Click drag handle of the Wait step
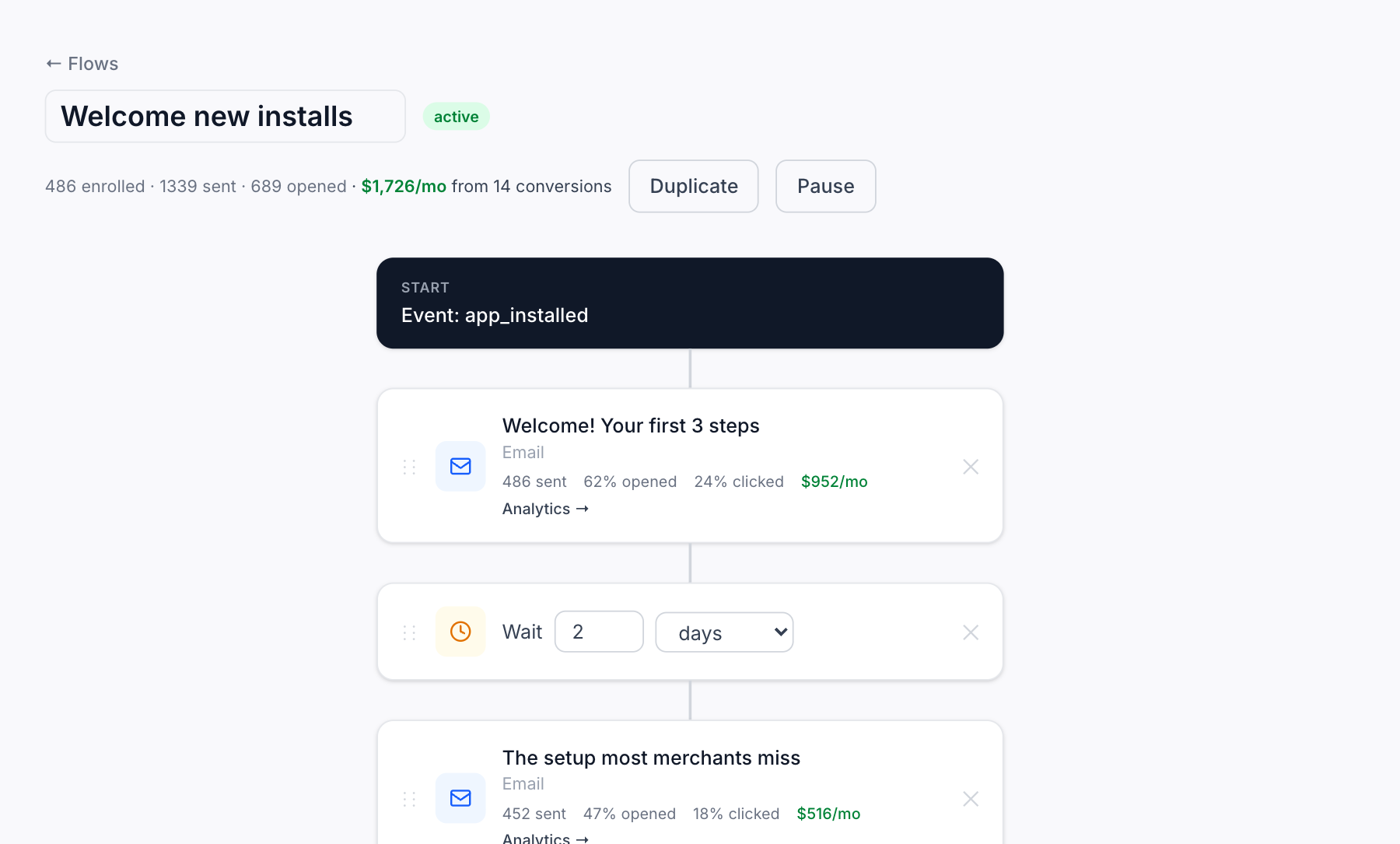The height and width of the screenshot is (844, 1400). [x=409, y=632]
